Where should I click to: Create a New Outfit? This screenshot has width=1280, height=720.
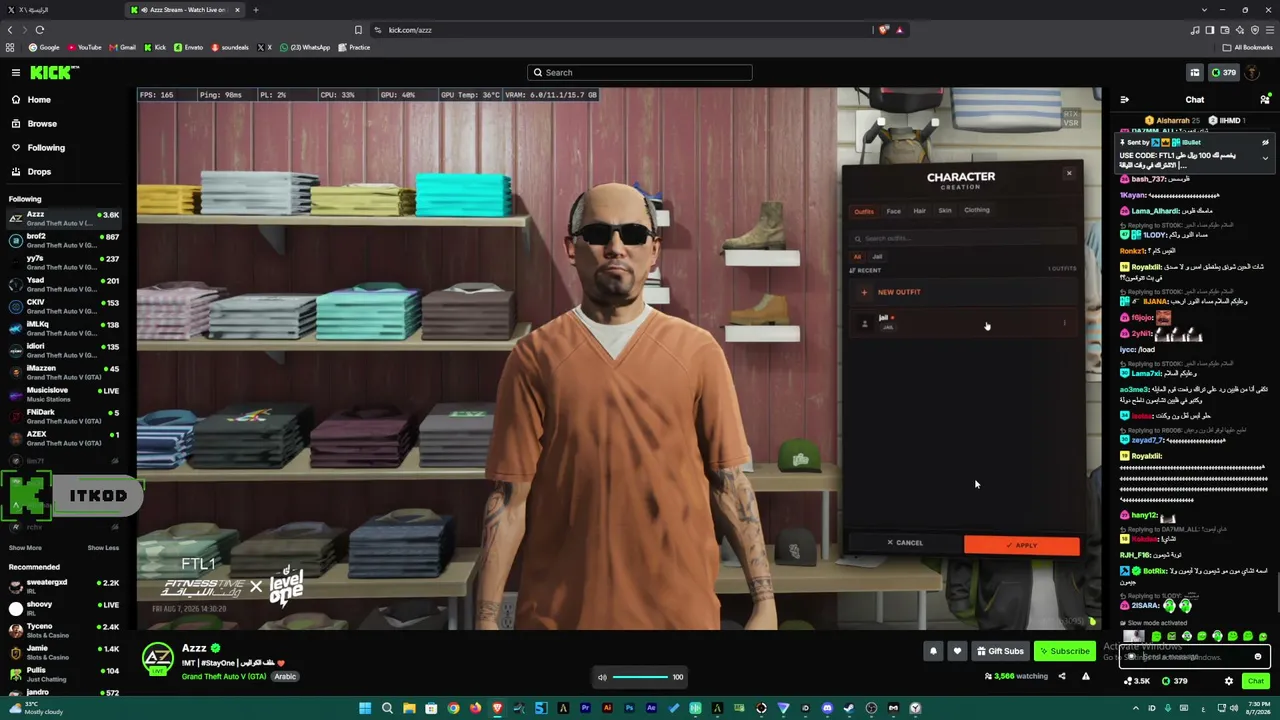pos(962,292)
